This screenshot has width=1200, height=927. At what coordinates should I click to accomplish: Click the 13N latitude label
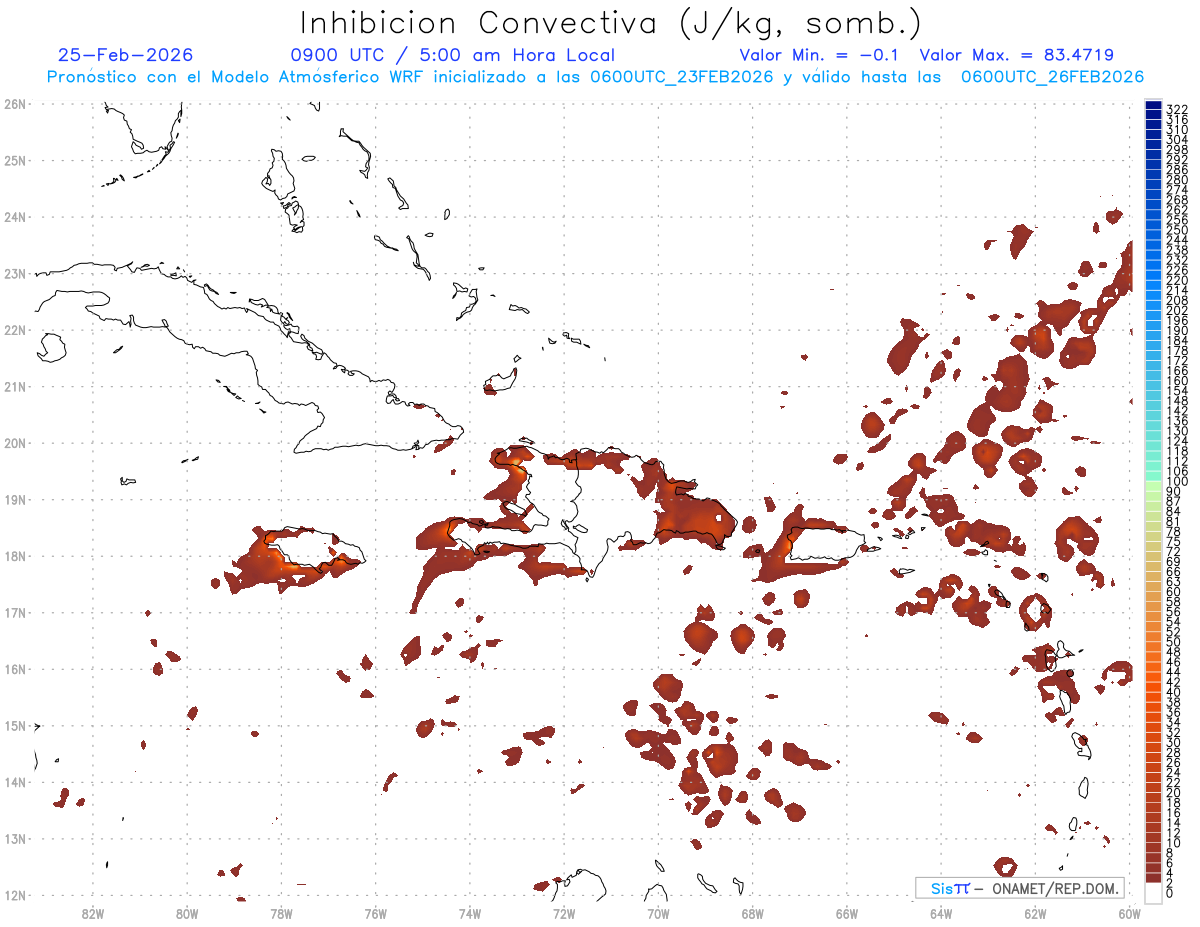15,838
